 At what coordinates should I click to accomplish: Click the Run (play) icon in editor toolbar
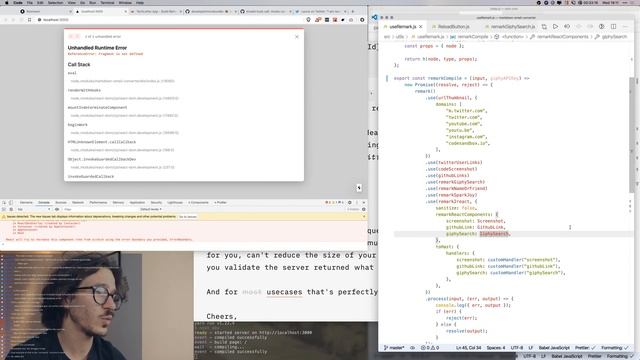click(x=556, y=27)
